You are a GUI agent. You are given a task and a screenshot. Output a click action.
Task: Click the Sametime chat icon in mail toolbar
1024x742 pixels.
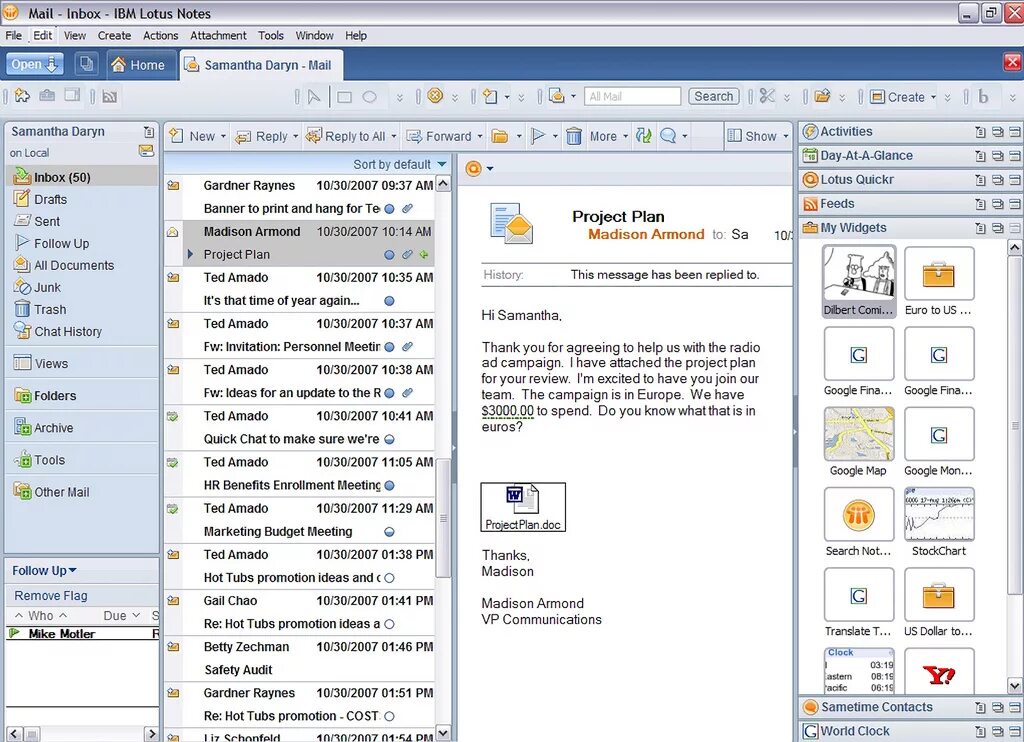pos(668,136)
